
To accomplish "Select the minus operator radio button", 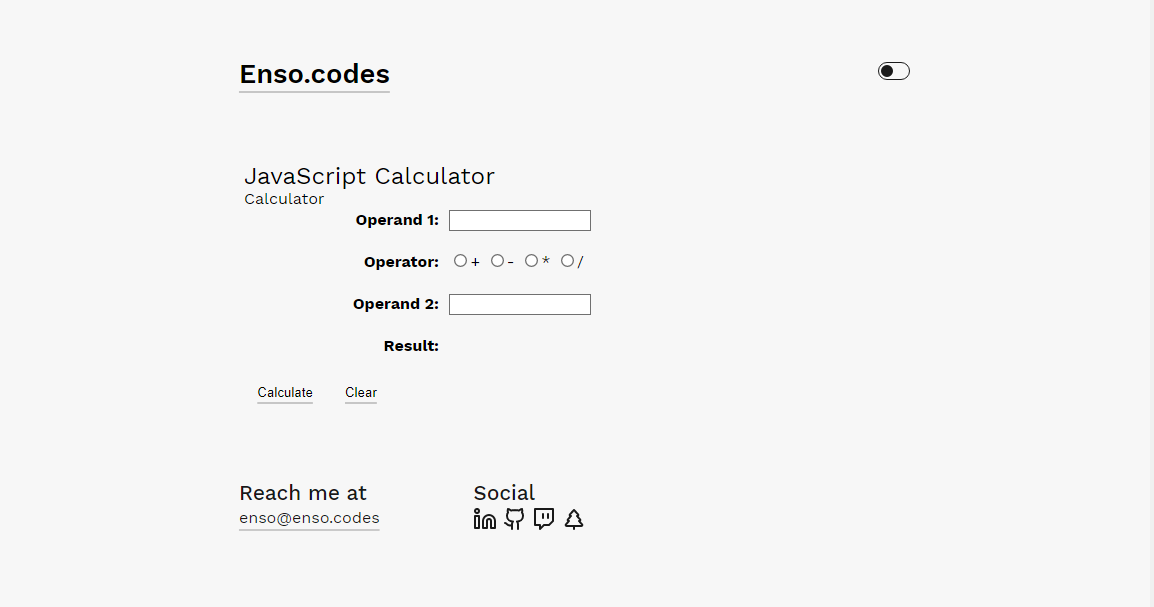I will click(x=497, y=261).
